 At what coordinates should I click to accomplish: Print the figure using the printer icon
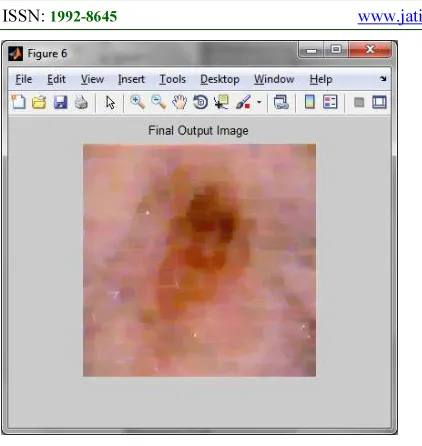pyautogui.click(x=81, y=102)
